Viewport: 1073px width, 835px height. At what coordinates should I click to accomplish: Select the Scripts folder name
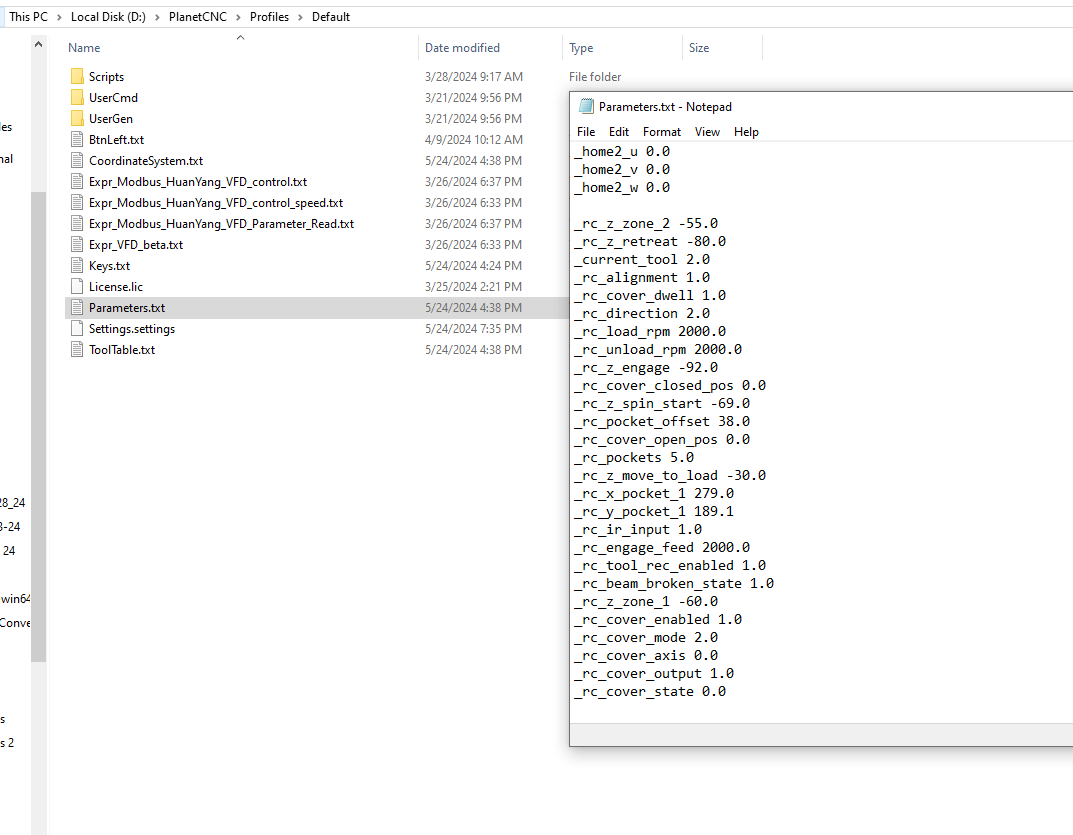pyautogui.click(x=106, y=77)
